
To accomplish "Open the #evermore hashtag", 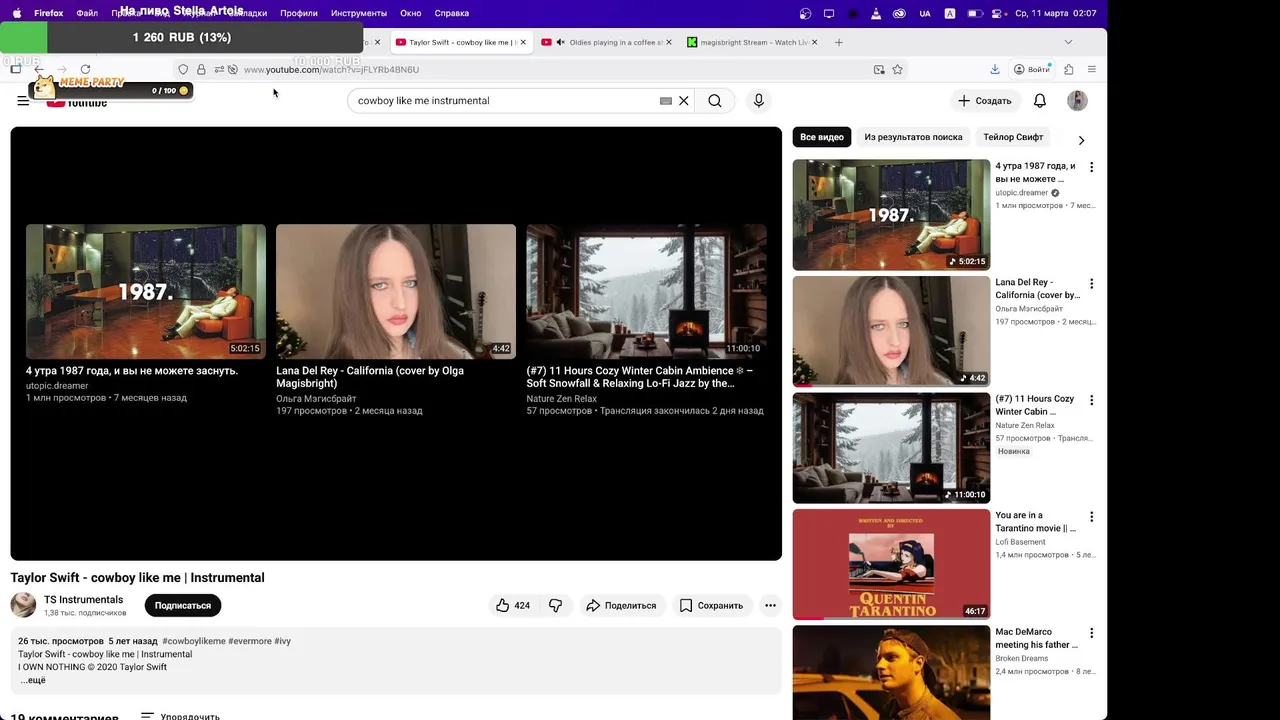I will (250, 641).
